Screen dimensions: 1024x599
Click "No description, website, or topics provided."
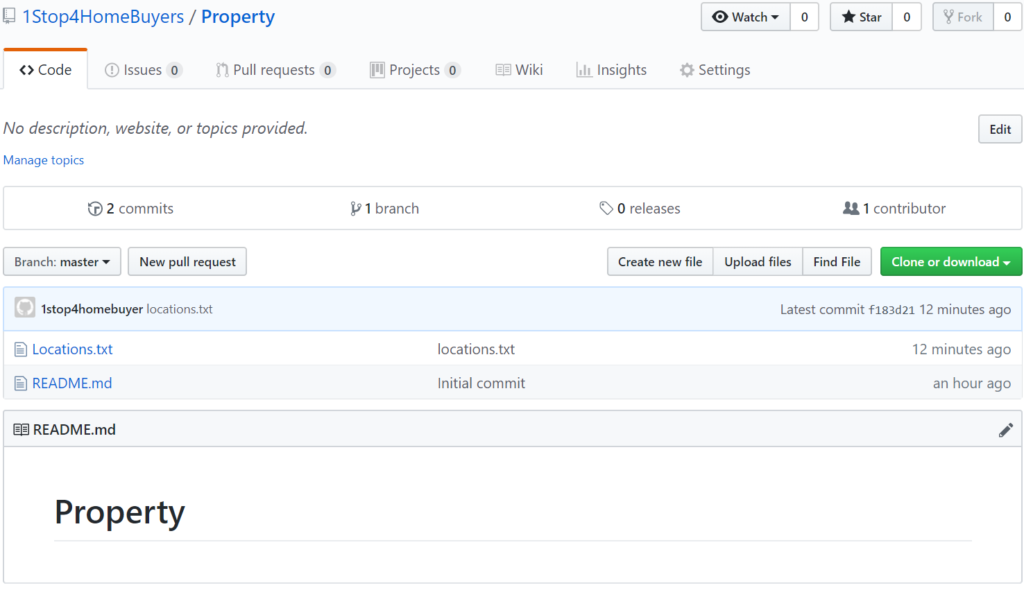(155, 128)
